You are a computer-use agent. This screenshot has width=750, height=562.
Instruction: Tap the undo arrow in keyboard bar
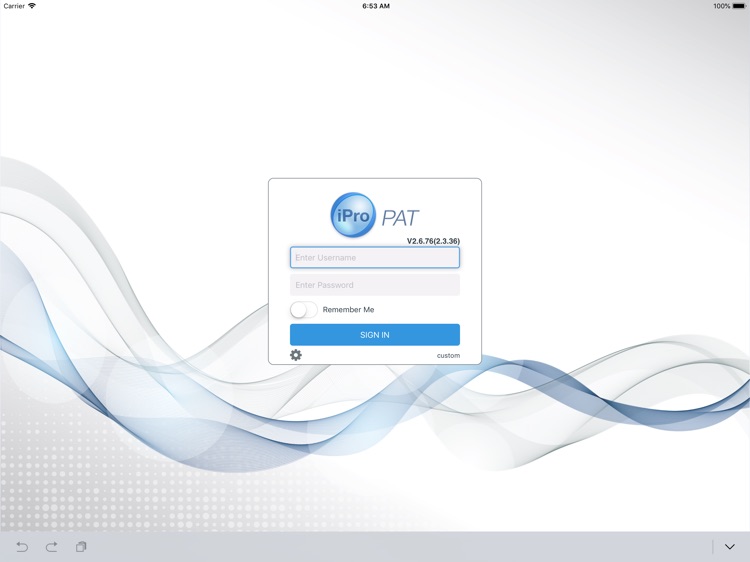coord(22,547)
